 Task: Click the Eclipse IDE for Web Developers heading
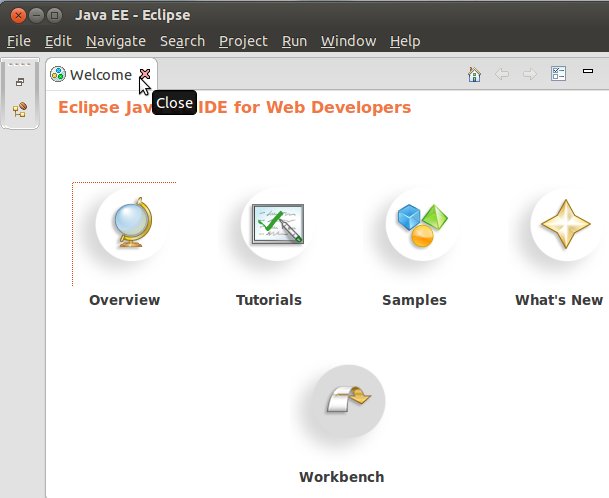click(x=234, y=107)
